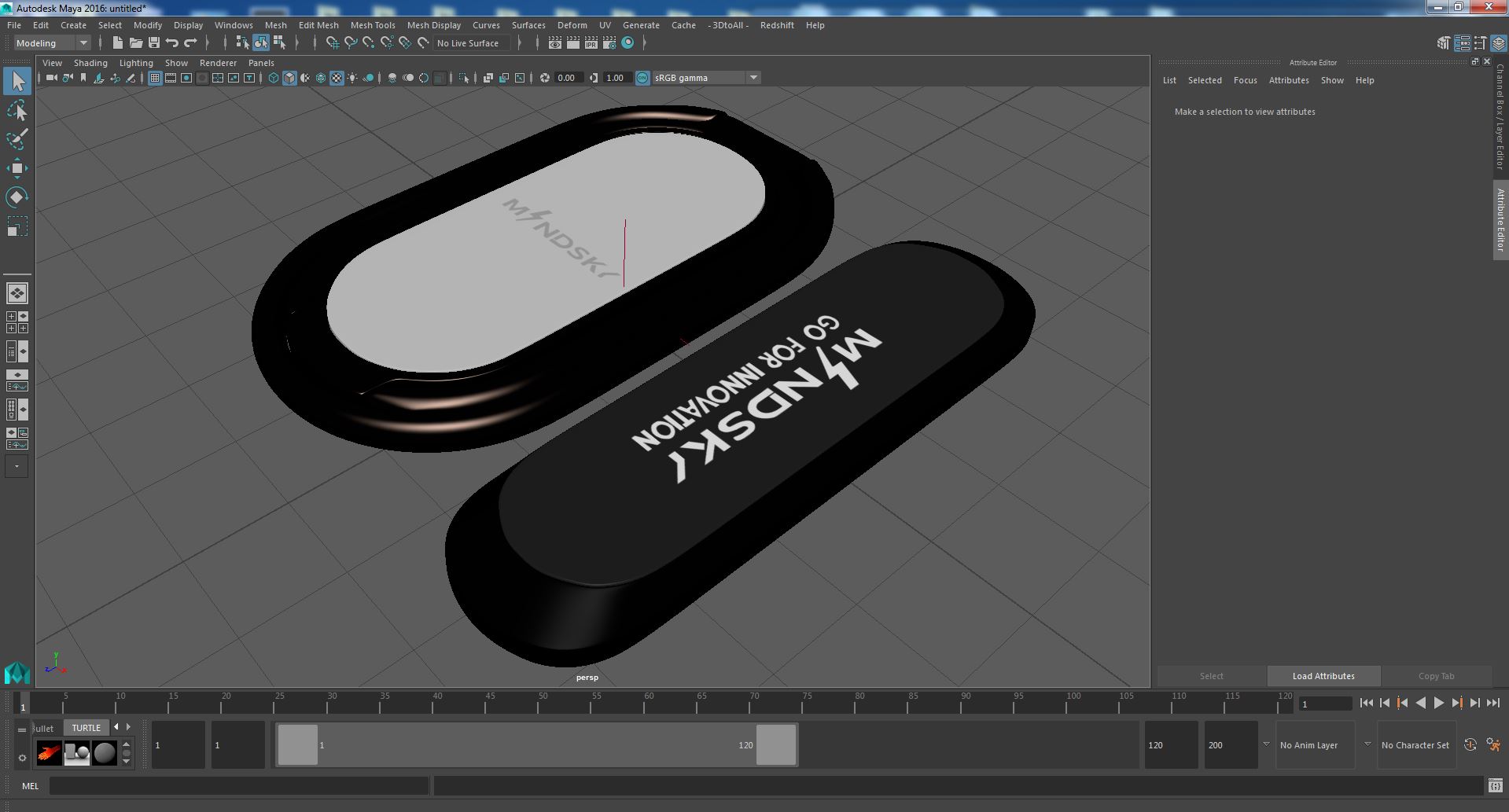Save the scene with floppy icon

pos(153,43)
